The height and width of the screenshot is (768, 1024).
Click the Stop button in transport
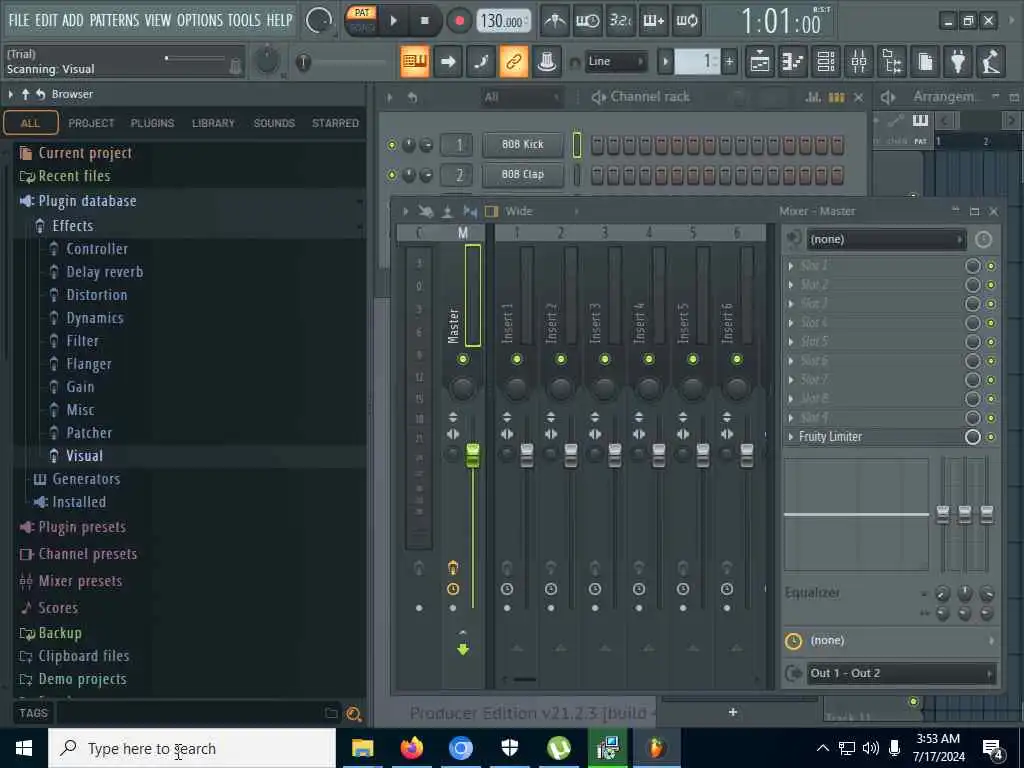(424, 21)
